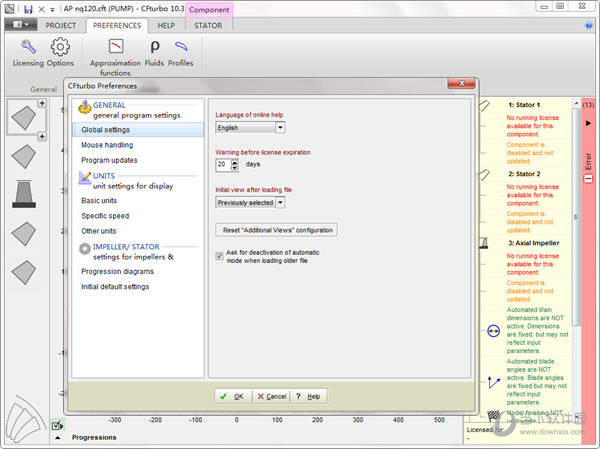Click the main dimensions double-arrow icon

pos(493,330)
